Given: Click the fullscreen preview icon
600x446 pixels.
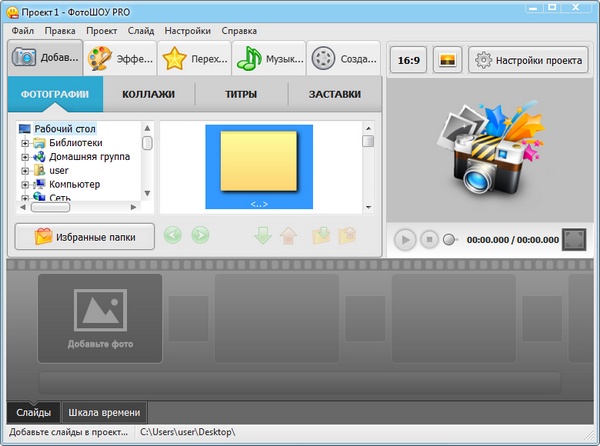Looking at the screenshot, I should (x=573, y=240).
